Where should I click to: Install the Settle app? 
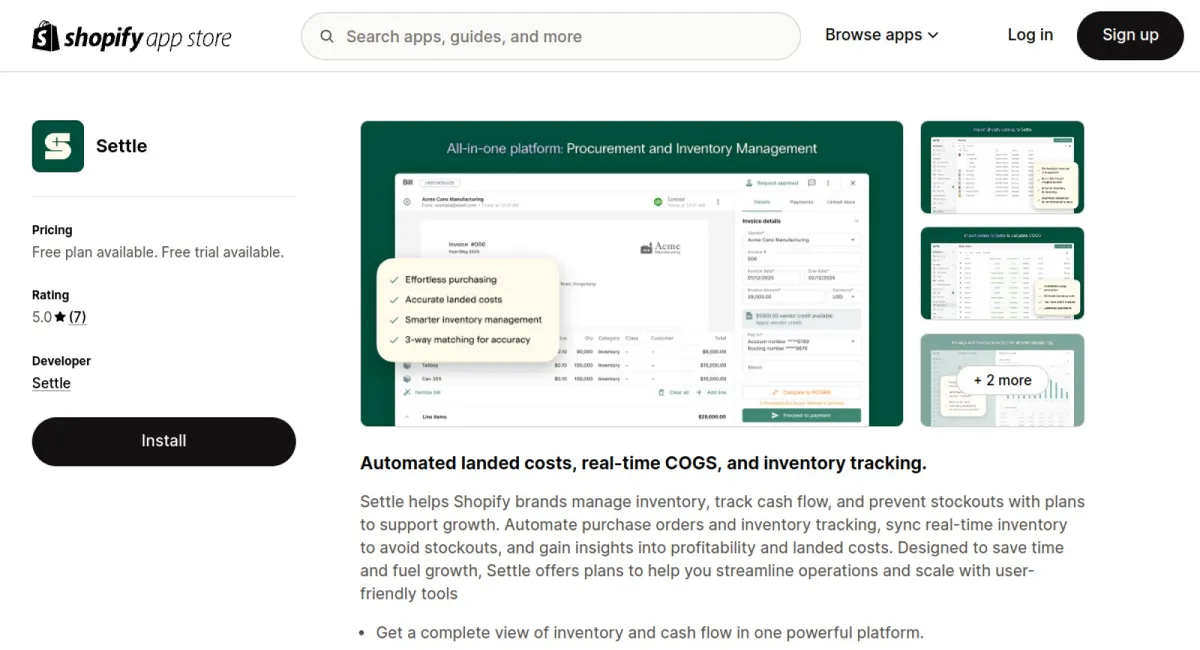(164, 441)
